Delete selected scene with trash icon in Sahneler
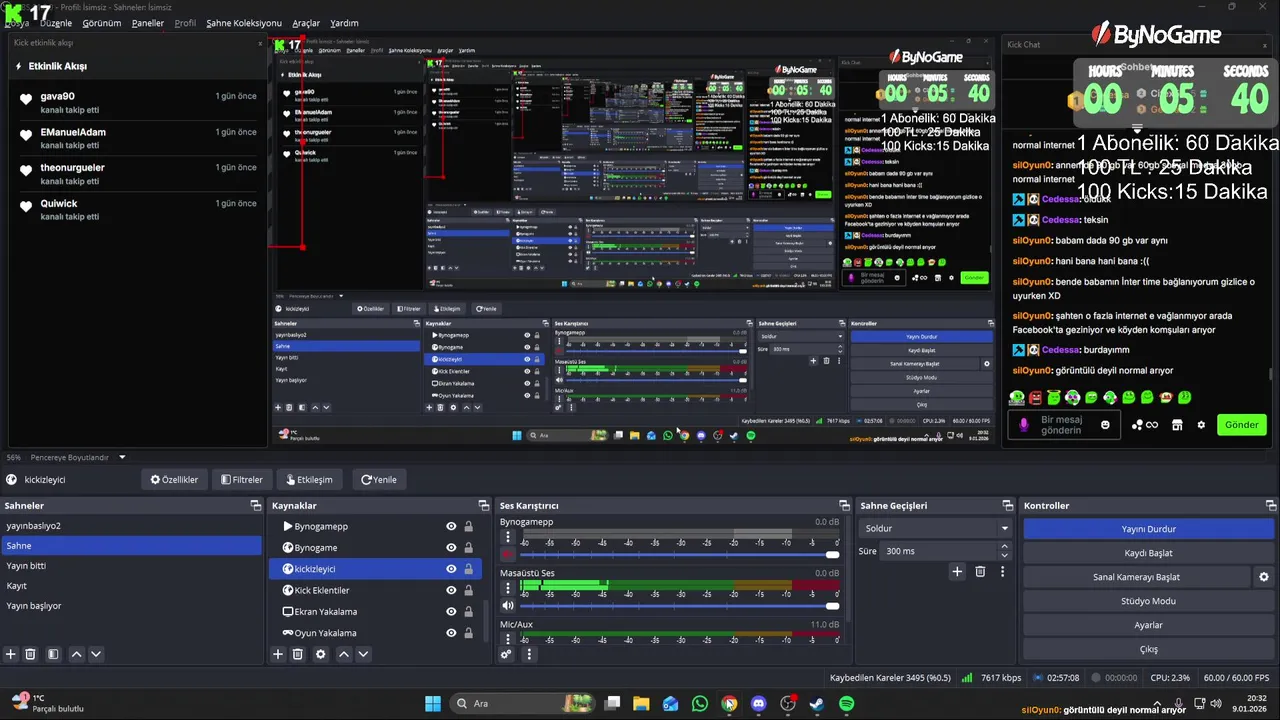This screenshot has width=1280, height=720. (31, 654)
